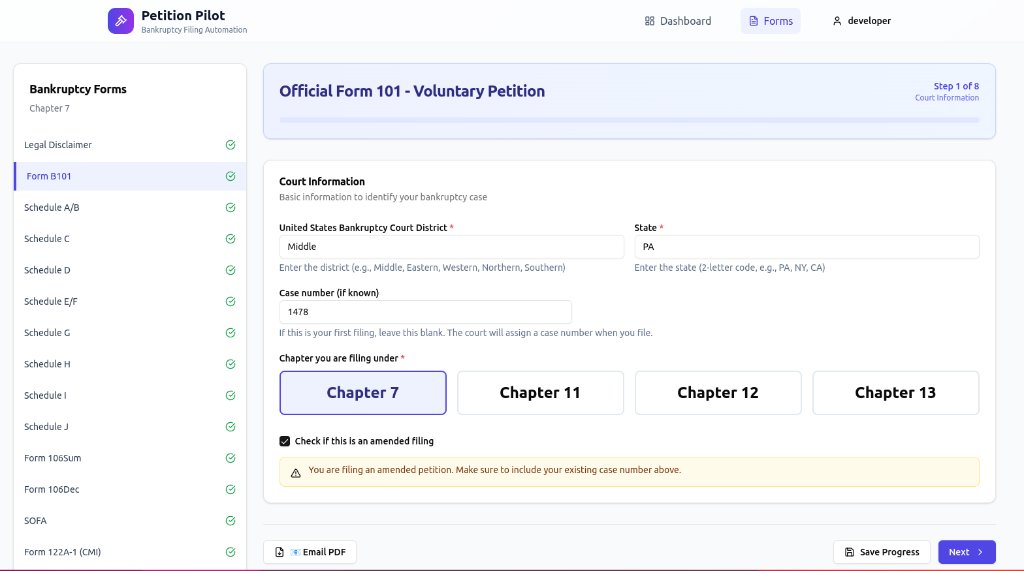The height and width of the screenshot is (571, 1024).
Task: Click the check icon beside Schedule D
Action: coord(231,270)
